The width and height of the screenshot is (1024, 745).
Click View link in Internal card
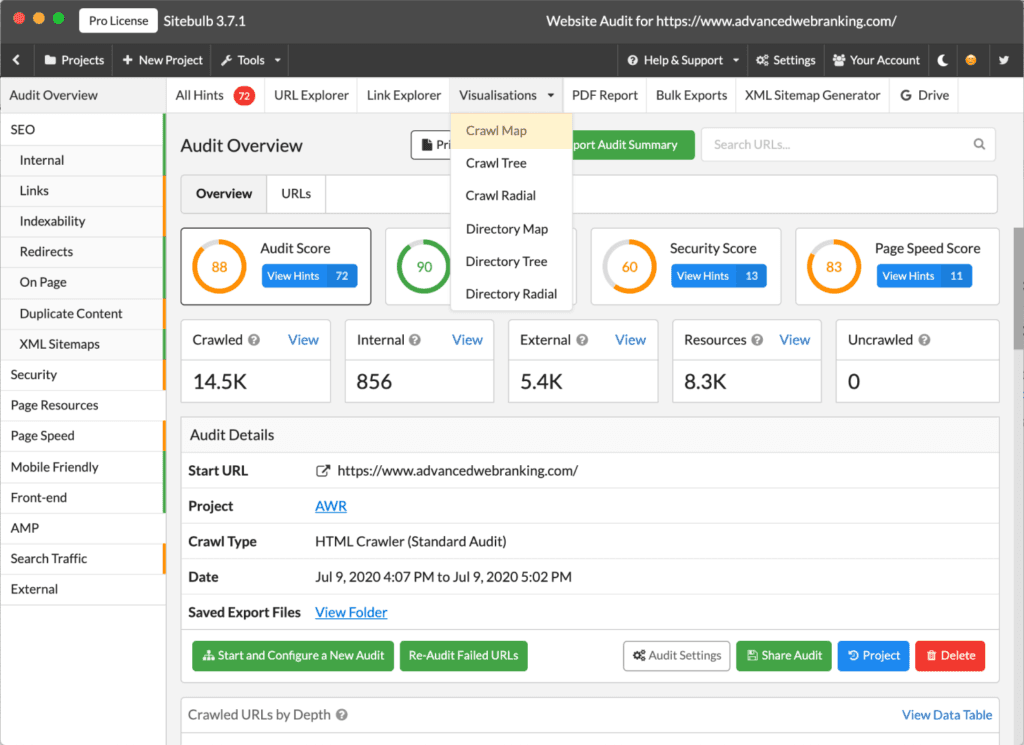coord(467,340)
